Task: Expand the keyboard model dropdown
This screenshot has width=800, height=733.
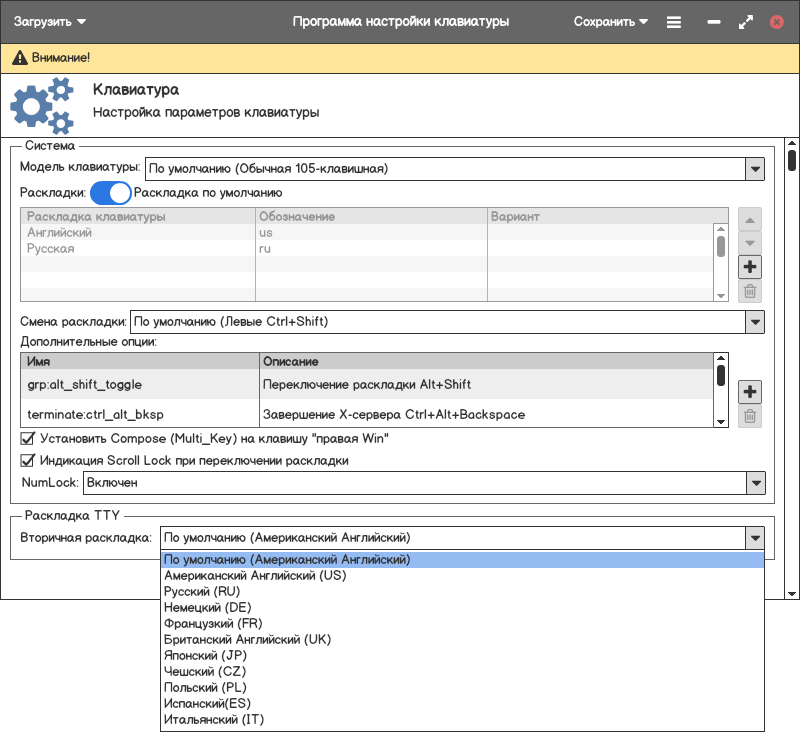Action: pyautogui.click(x=754, y=169)
